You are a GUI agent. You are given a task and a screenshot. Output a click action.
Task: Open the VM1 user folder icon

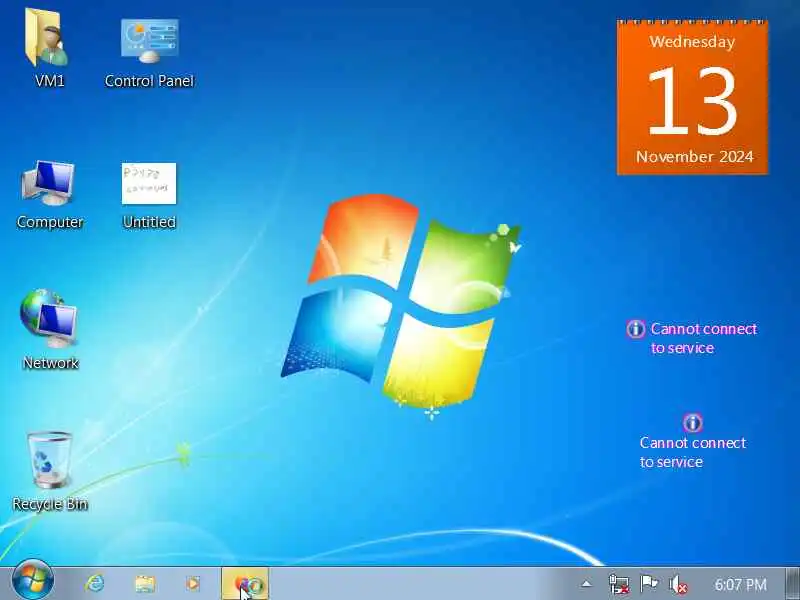[46, 37]
